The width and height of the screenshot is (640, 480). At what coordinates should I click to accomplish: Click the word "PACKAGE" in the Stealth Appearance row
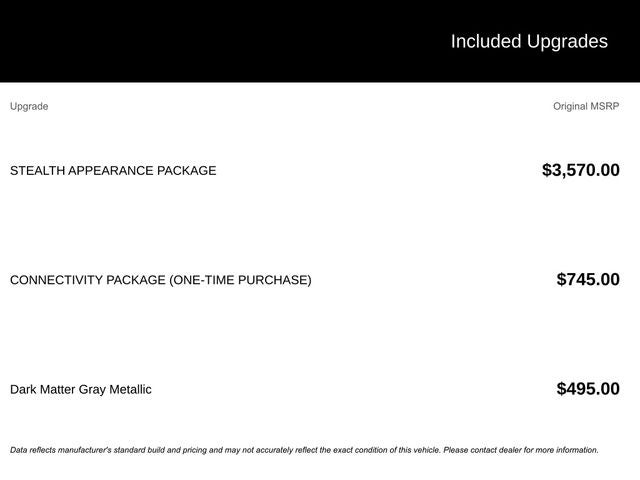pyautogui.click(x=186, y=171)
